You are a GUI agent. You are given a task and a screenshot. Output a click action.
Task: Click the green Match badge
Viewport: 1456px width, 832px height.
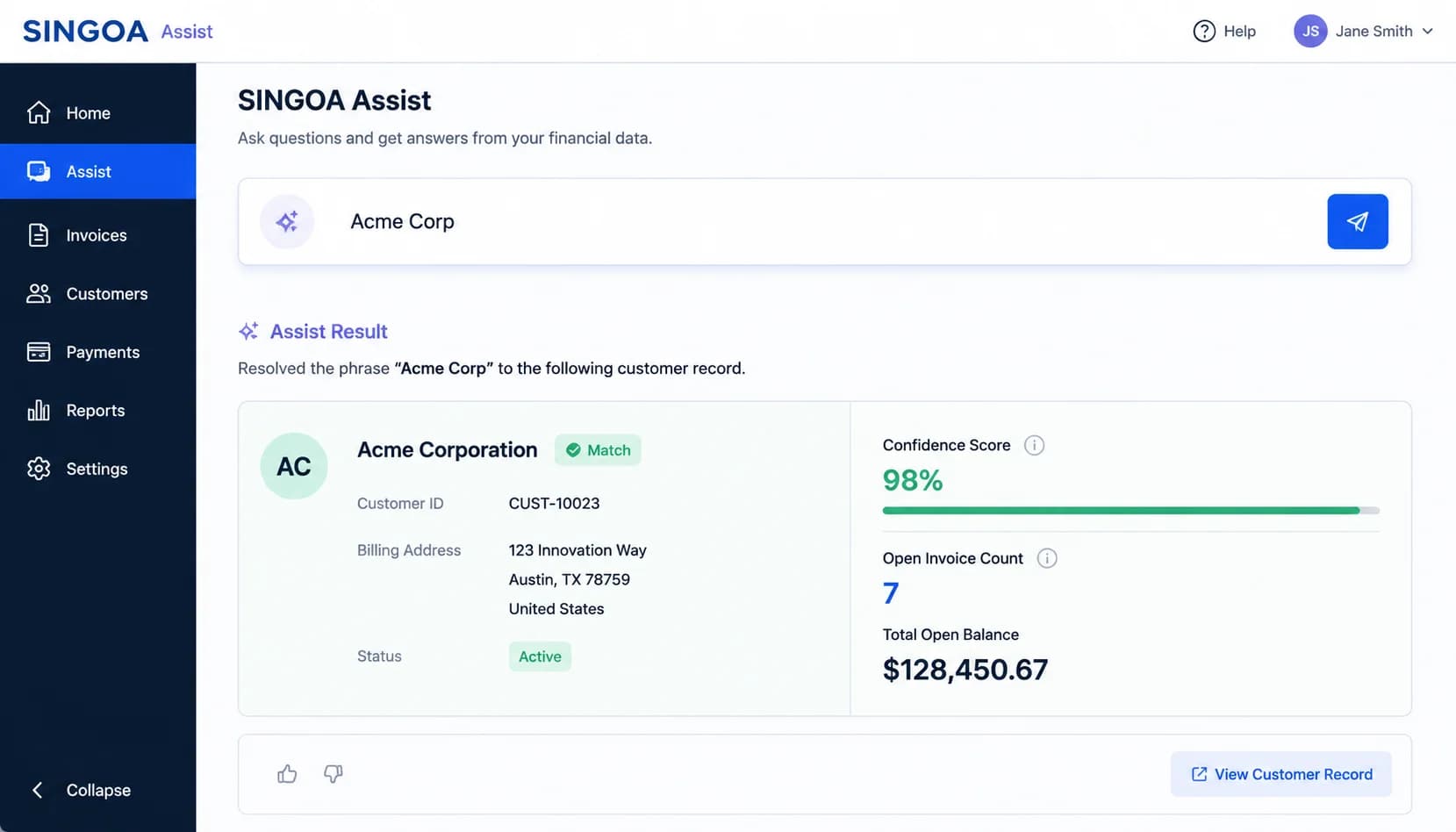click(x=598, y=450)
